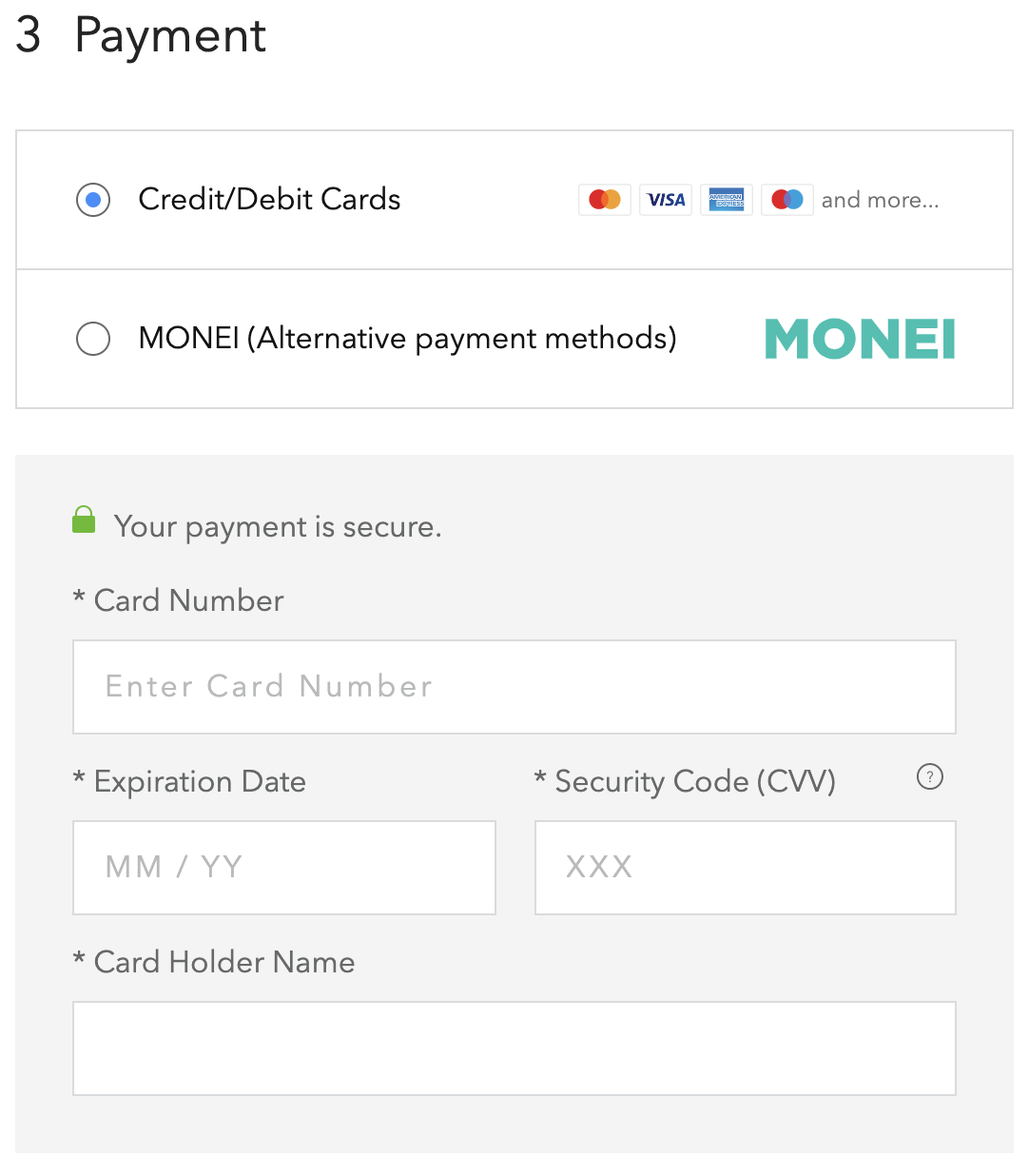Image resolution: width=1029 pixels, height=1176 pixels.
Task: Click the green padlock secure icon
Action: tap(84, 519)
